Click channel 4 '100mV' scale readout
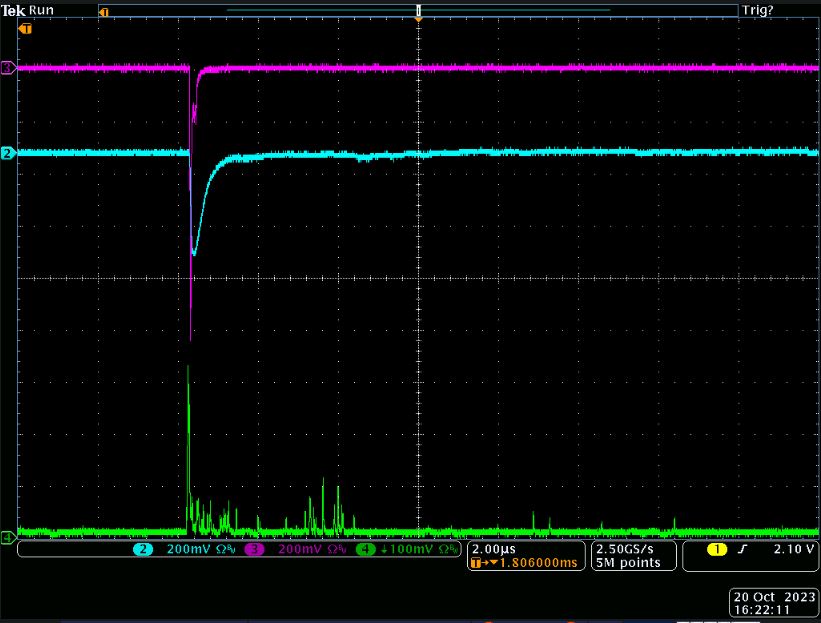The image size is (821, 623). tap(412, 549)
